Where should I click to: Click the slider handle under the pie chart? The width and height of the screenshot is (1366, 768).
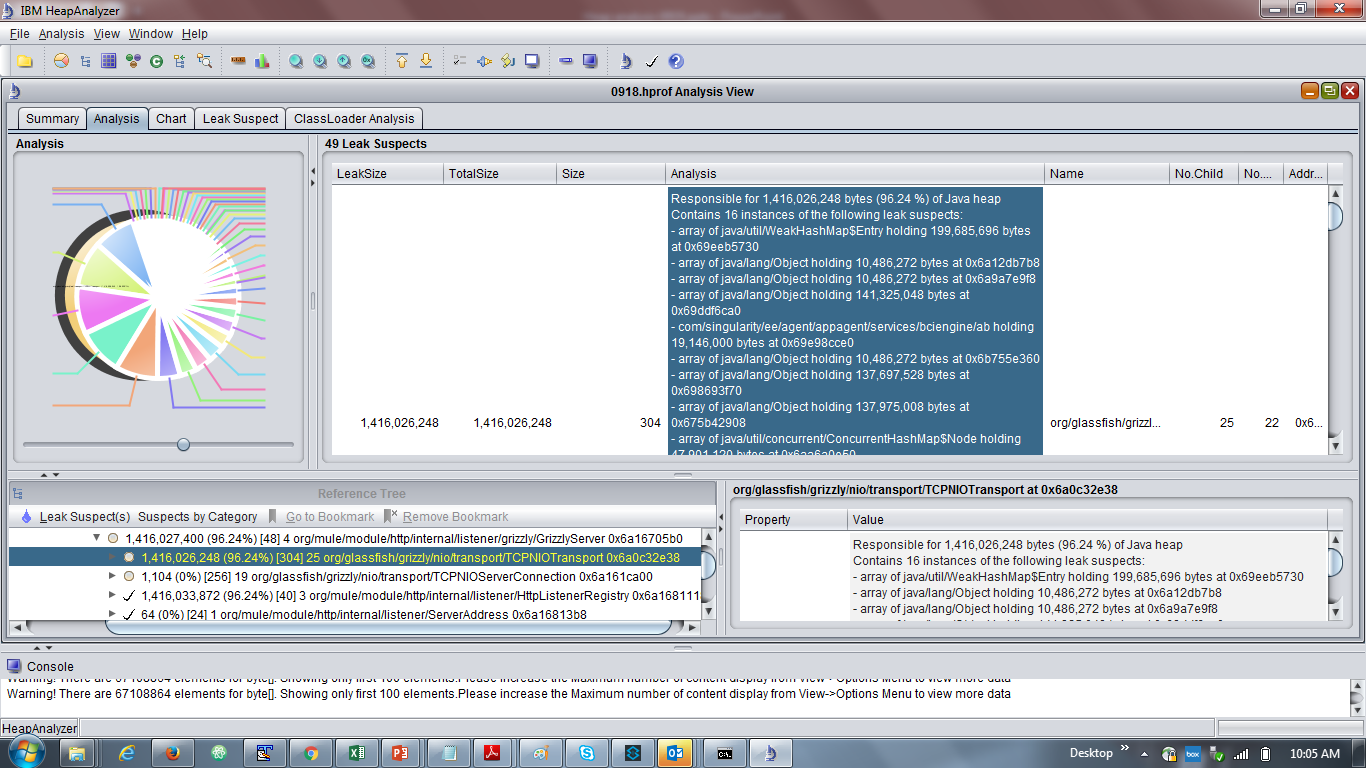183,444
